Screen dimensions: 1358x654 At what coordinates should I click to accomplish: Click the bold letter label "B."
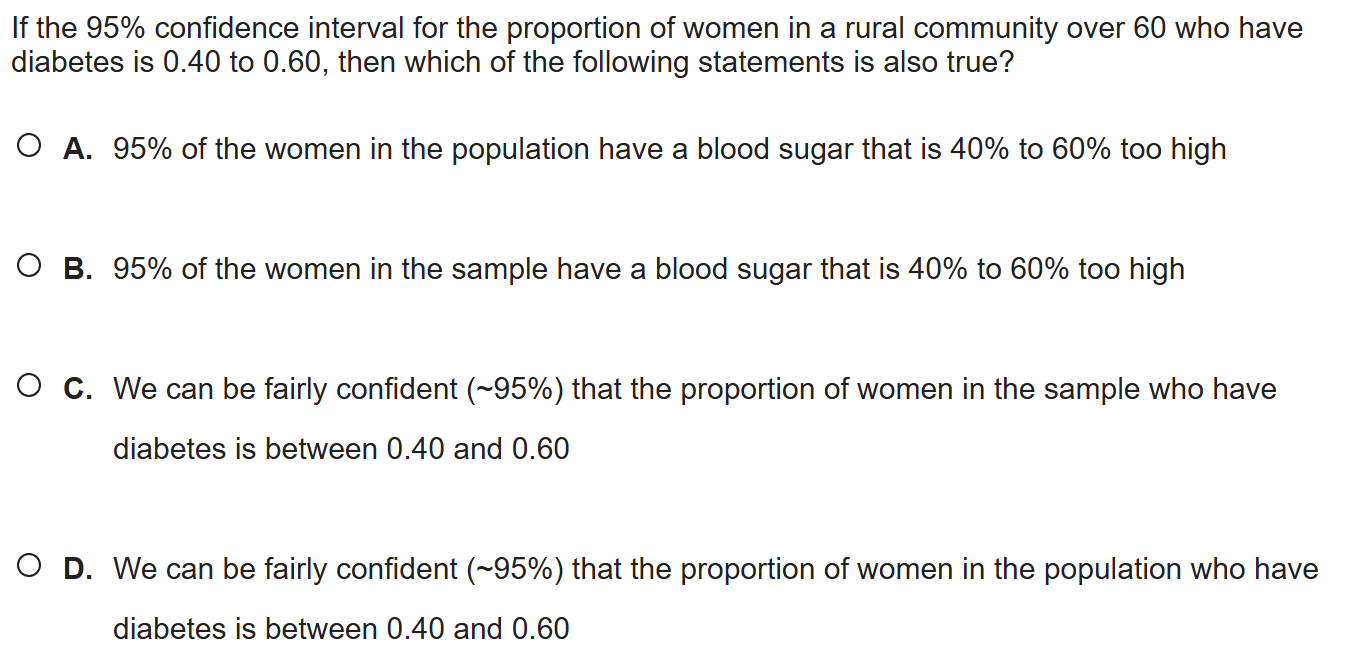point(78,269)
